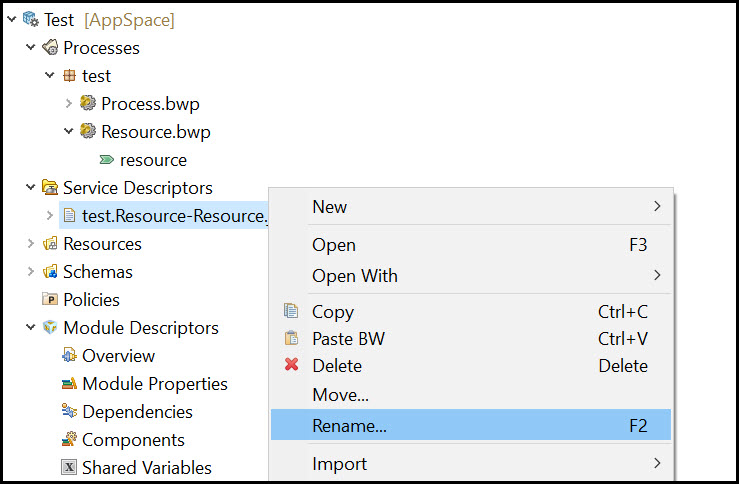Choose Move... from the context menu
The image size is (739, 484).
pyautogui.click(x=470, y=395)
